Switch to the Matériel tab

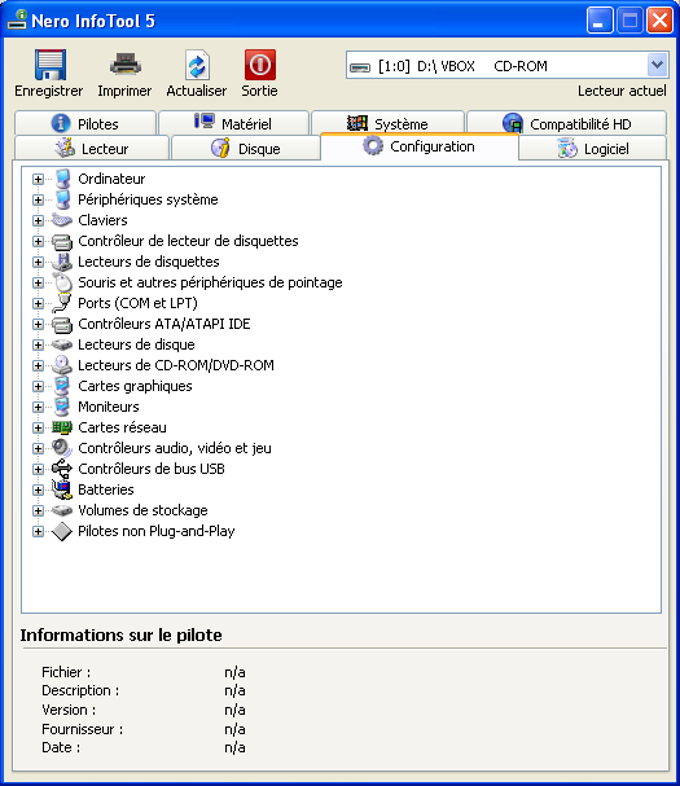[x=234, y=123]
